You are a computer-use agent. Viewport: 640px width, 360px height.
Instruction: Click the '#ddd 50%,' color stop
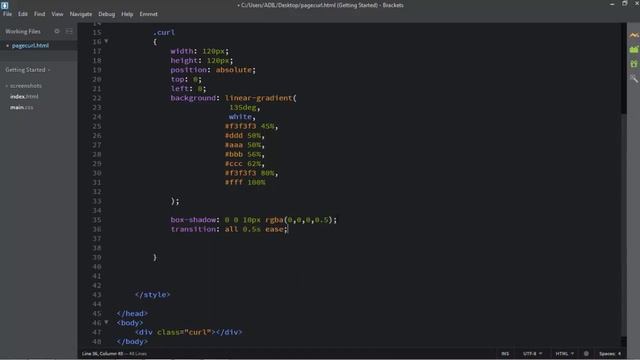tap(244, 136)
